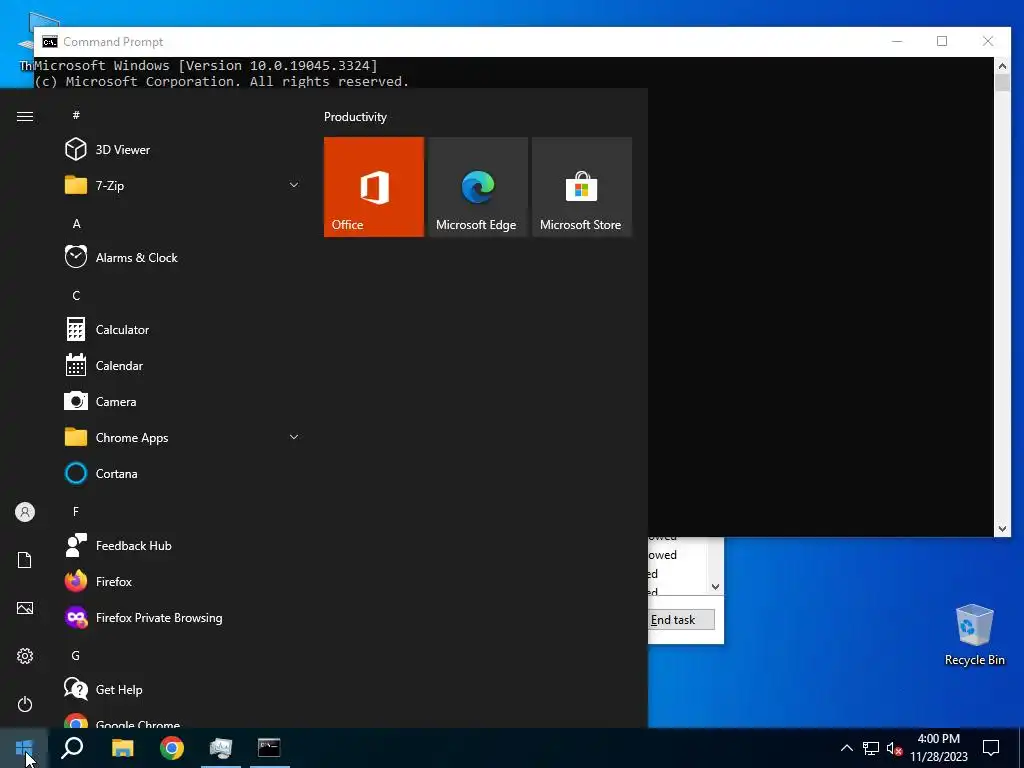This screenshot has height=768, width=1024.
Task: Open taskbar Search magnifier
Action: 72,748
